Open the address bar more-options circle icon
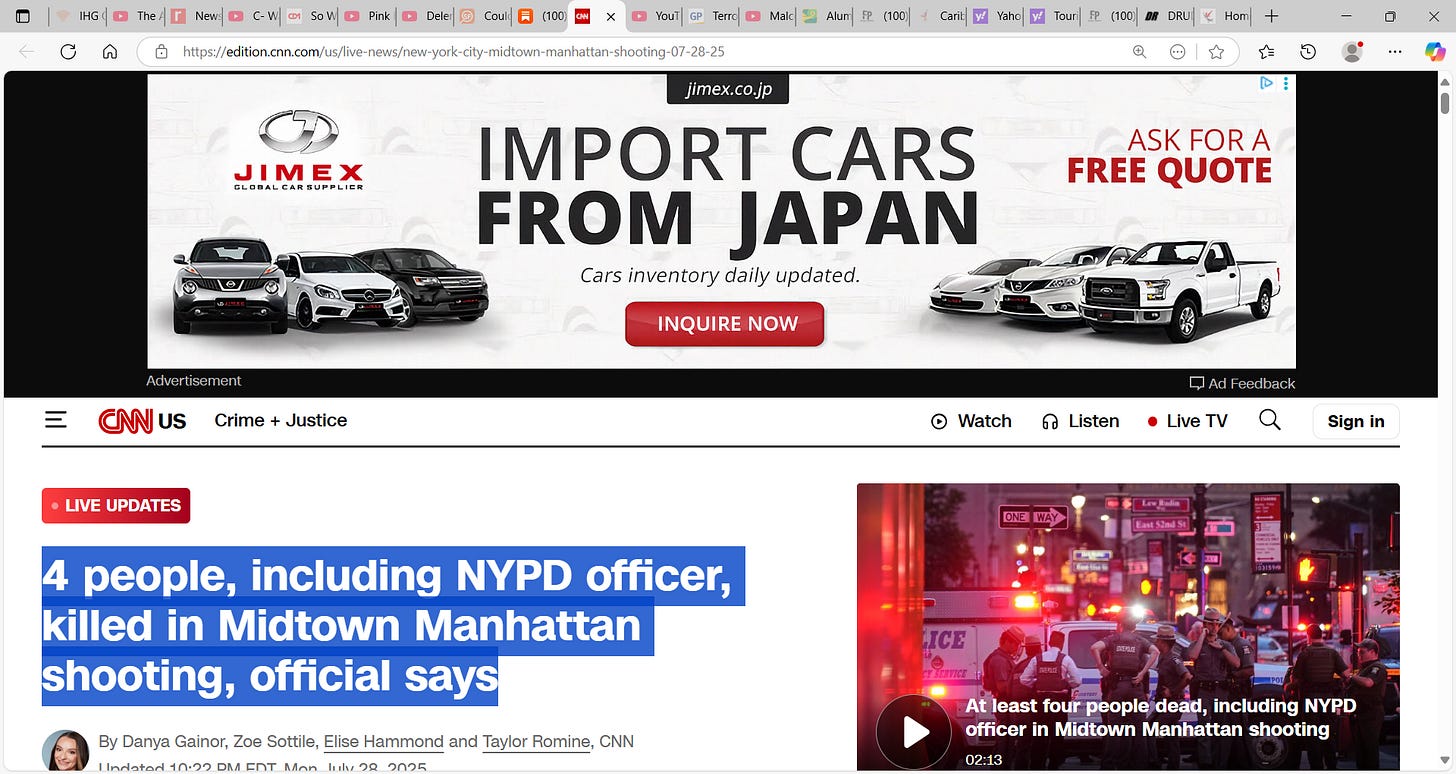Viewport: 1456px width, 774px height. point(1177,52)
